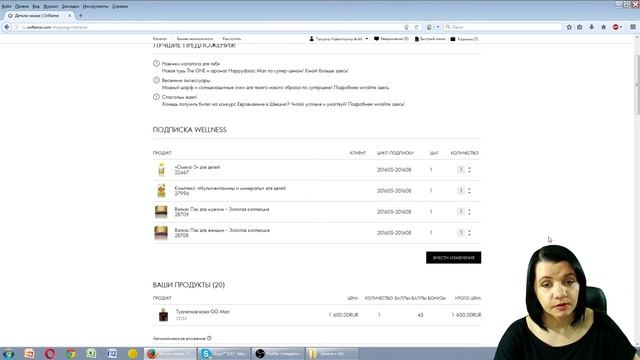640x360 pixels.
Task: Open the Вэлнэс Пэк для женщин thumbnail
Action: [x=161, y=233]
